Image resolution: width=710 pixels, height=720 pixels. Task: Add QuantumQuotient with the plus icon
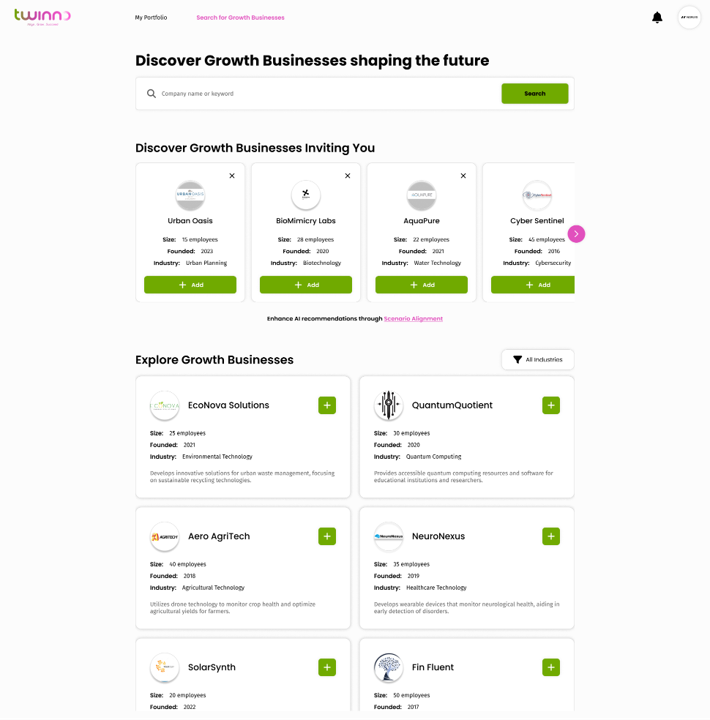(x=551, y=405)
